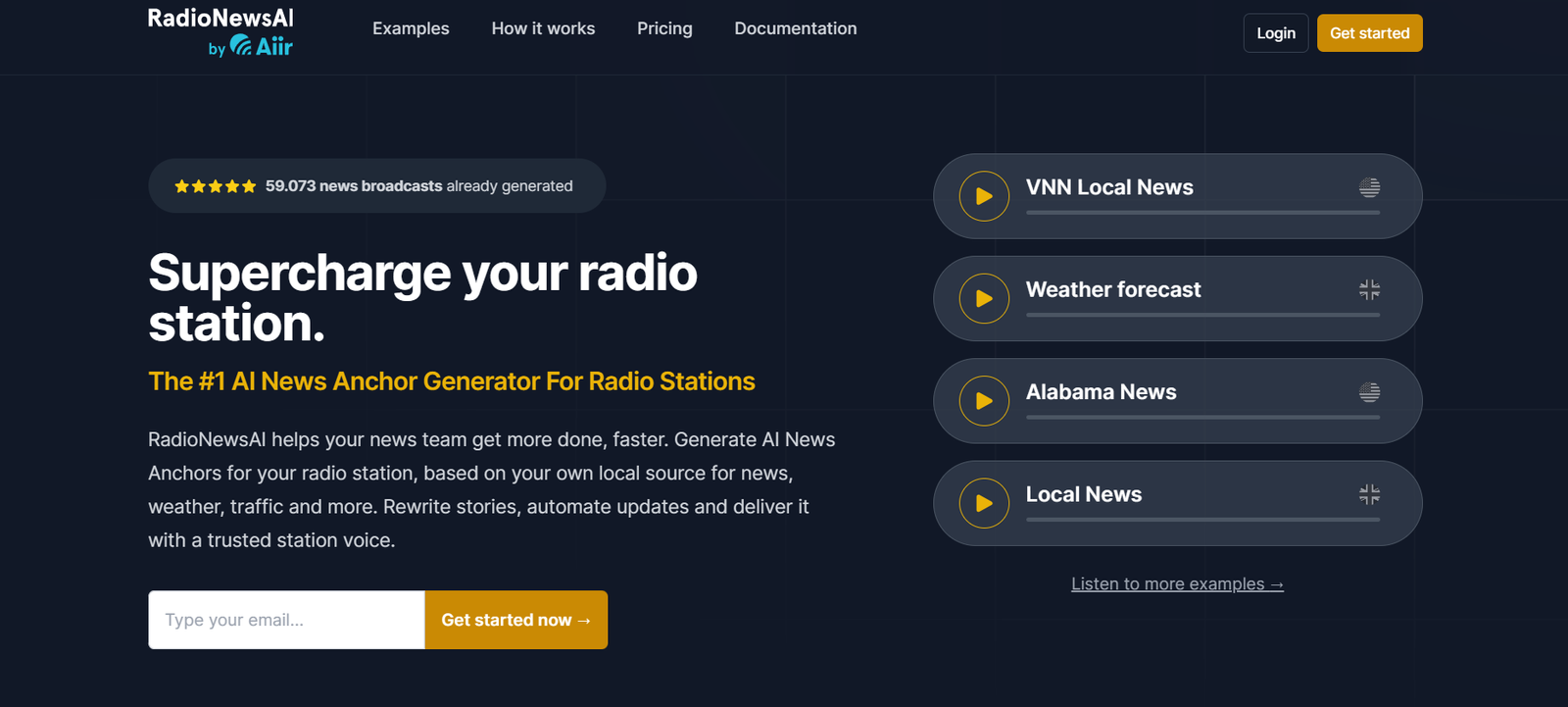
Task: Play the Weather forecast audio
Action: pyautogui.click(x=984, y=299)
